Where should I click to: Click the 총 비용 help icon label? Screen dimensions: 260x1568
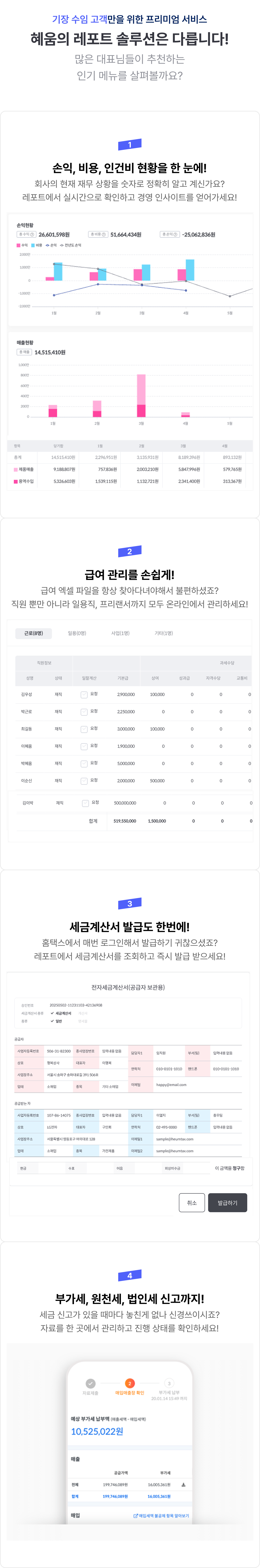pos(98,234)
